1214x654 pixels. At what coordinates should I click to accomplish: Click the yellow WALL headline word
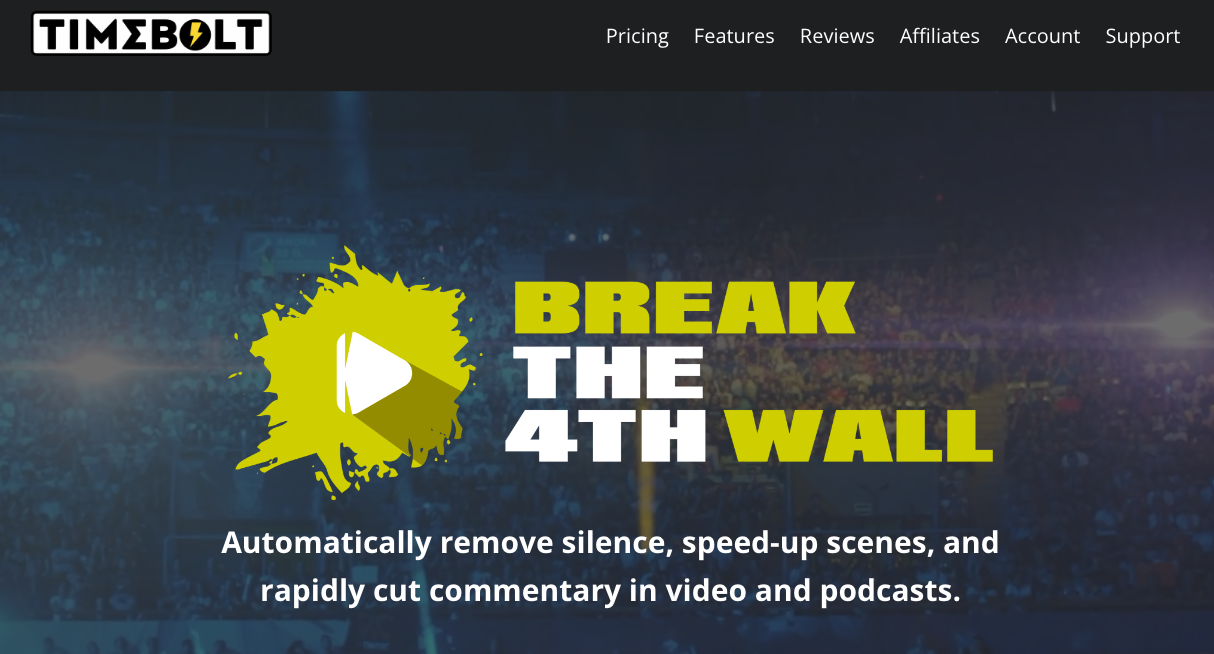click(x=858, y=435)
